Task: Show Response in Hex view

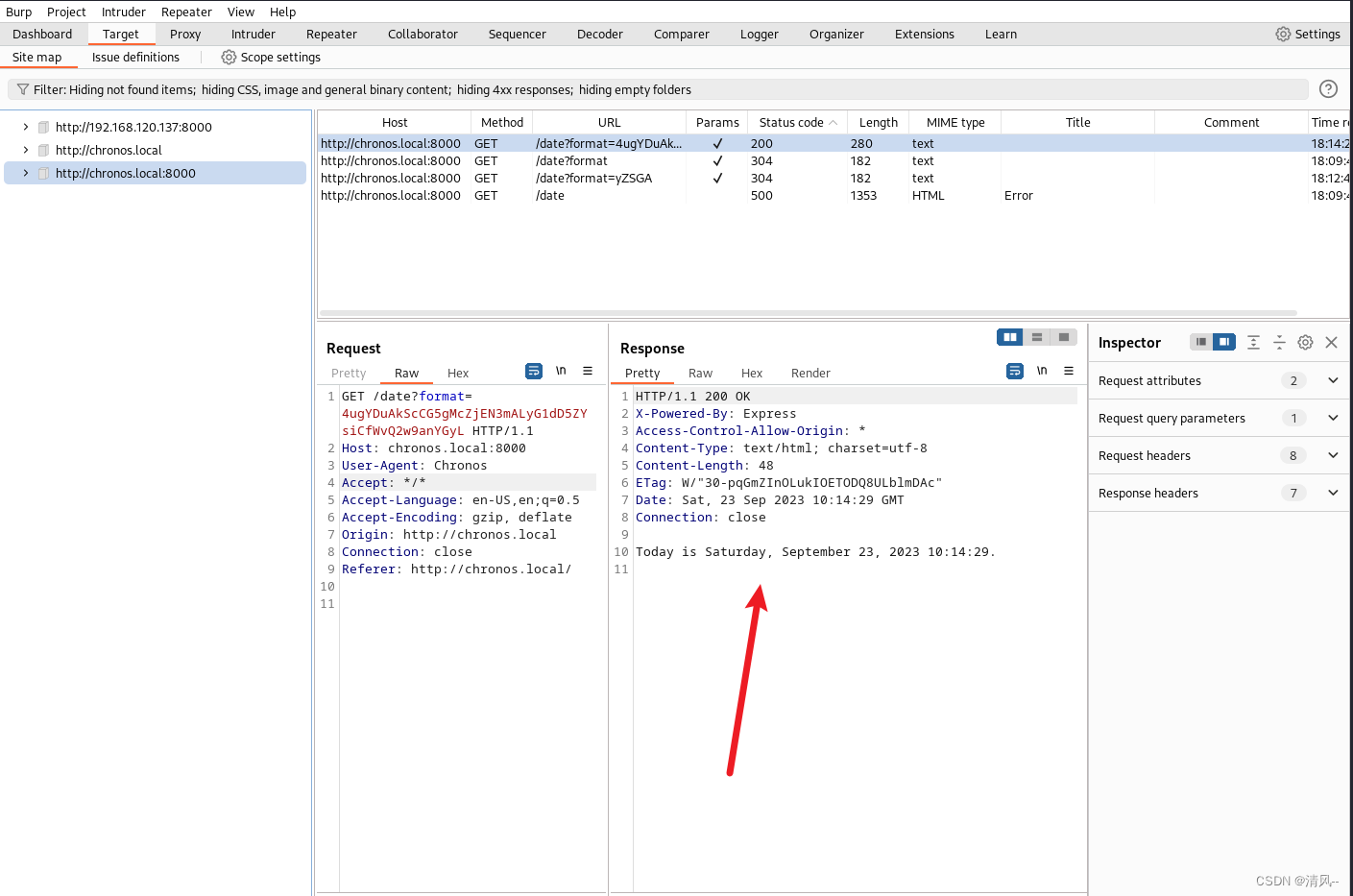Action: (x=752, y=374)
